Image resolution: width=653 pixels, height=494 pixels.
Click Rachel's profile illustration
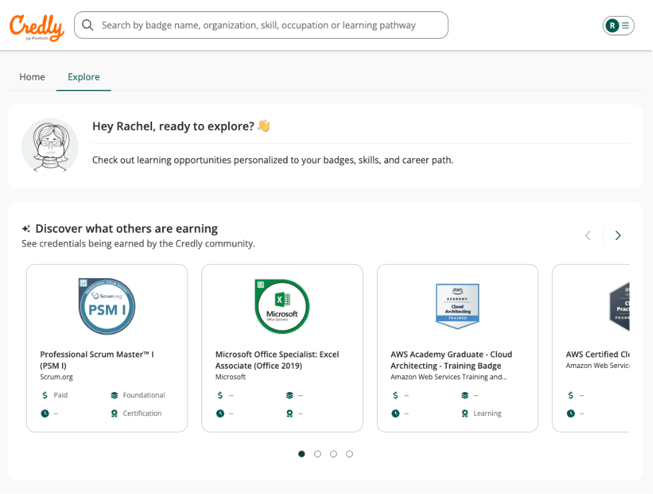(x=50, y=146)
